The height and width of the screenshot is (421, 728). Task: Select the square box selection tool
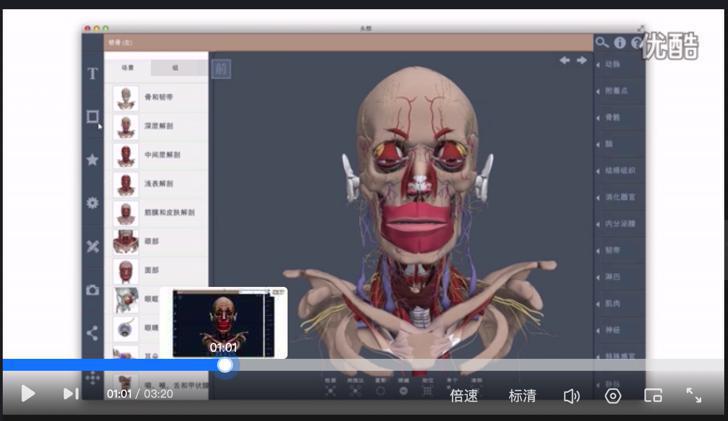click(92, 117)
